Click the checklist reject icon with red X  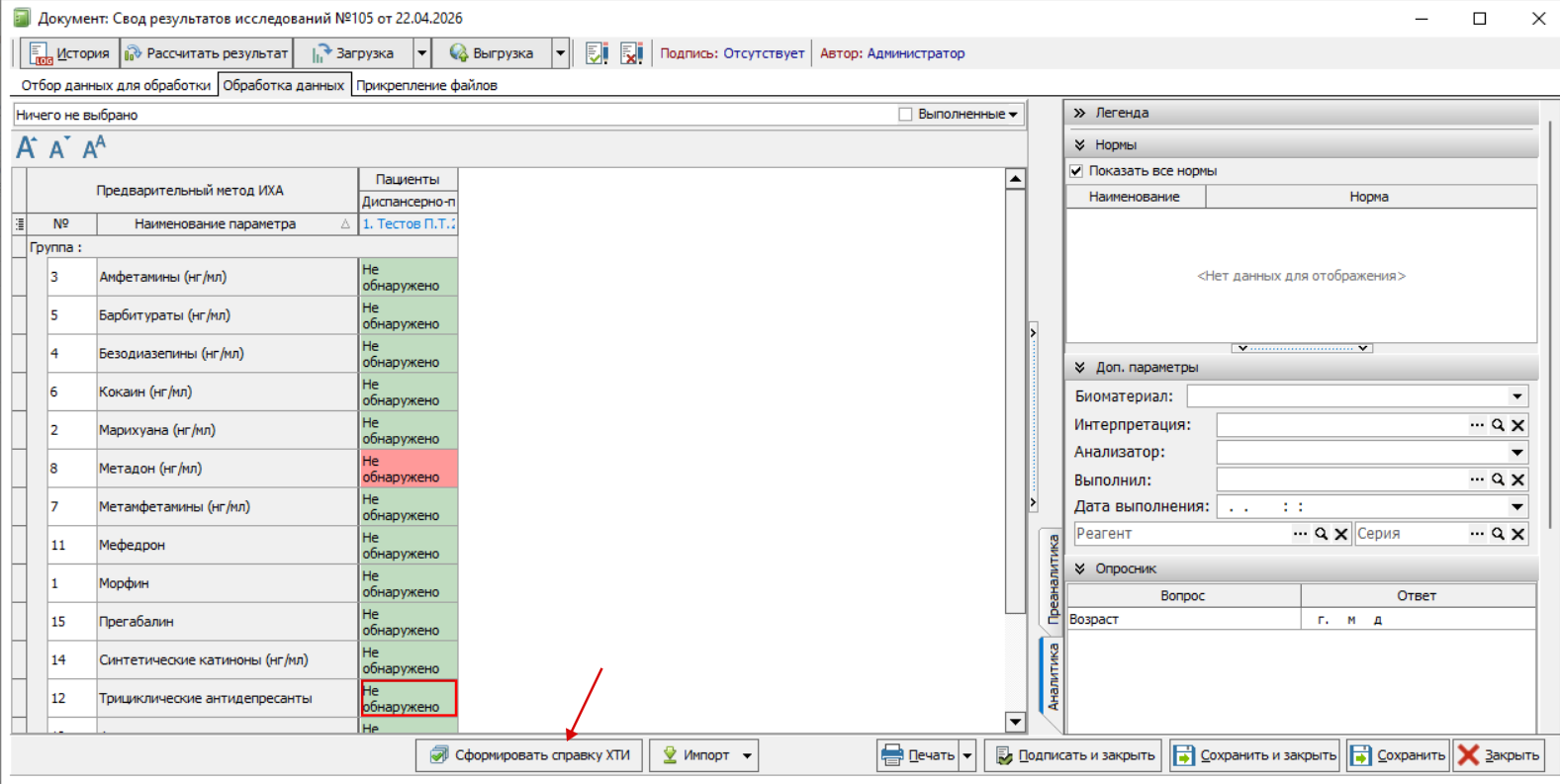click(x=631, y=53)
